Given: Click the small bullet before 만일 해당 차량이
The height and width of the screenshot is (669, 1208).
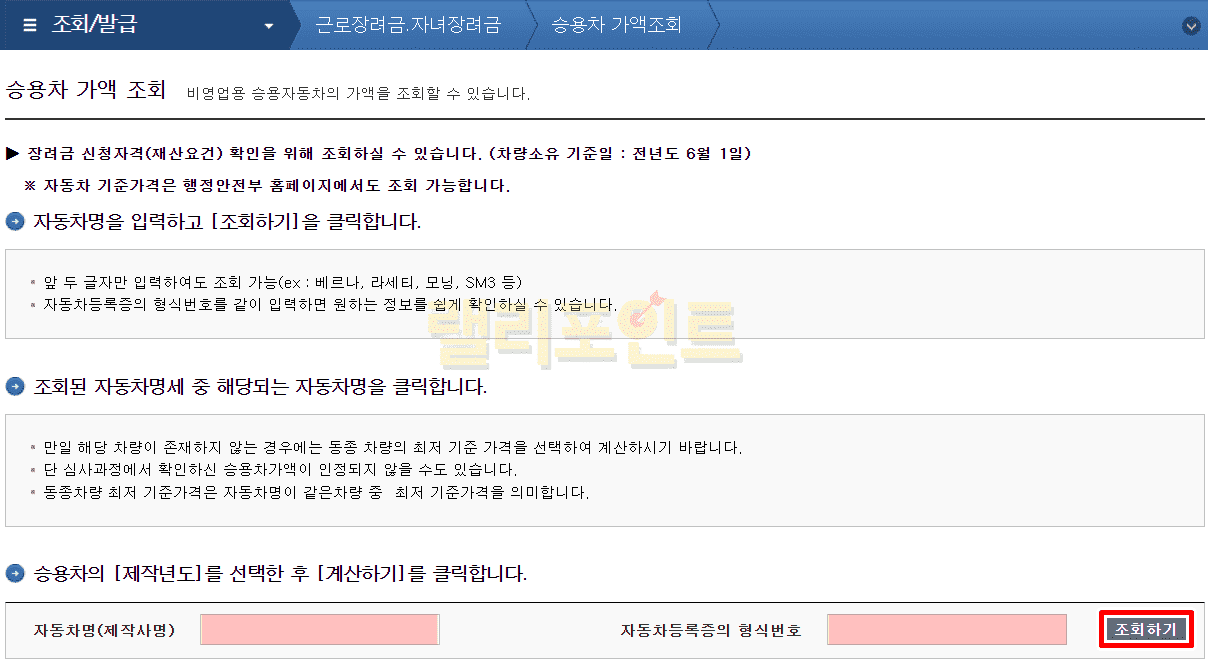Looking at the screenshot, I should (33, 448).
